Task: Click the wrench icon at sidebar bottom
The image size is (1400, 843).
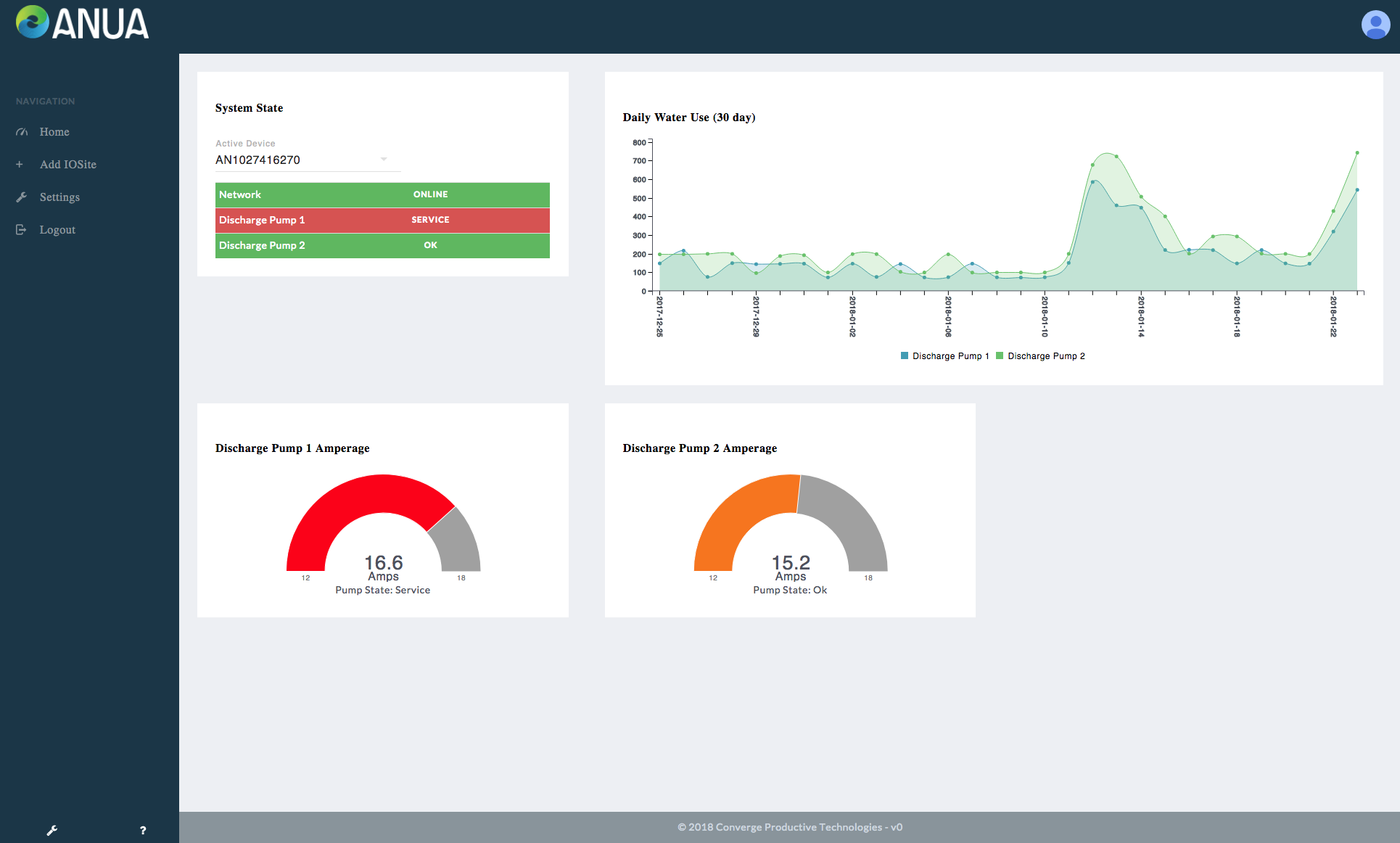Action: [52, 830]
